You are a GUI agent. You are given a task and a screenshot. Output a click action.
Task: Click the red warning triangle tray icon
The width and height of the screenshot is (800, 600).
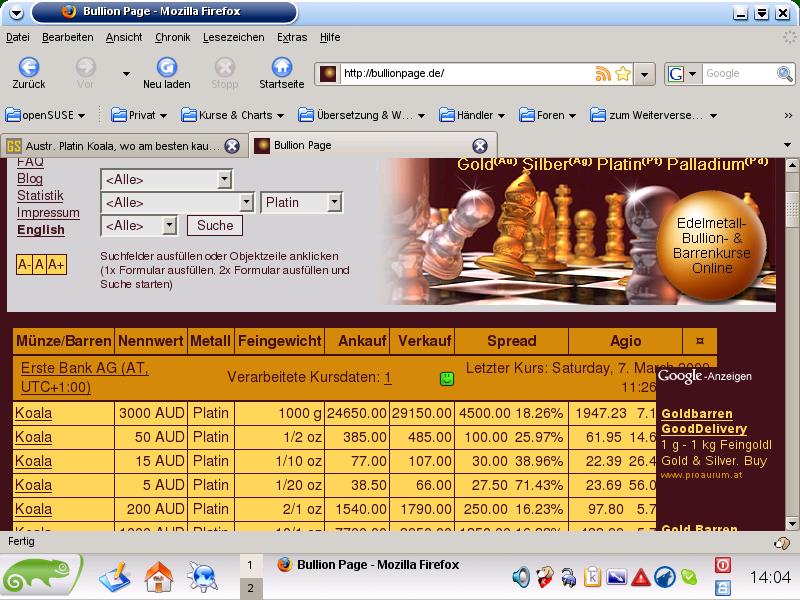640,577
